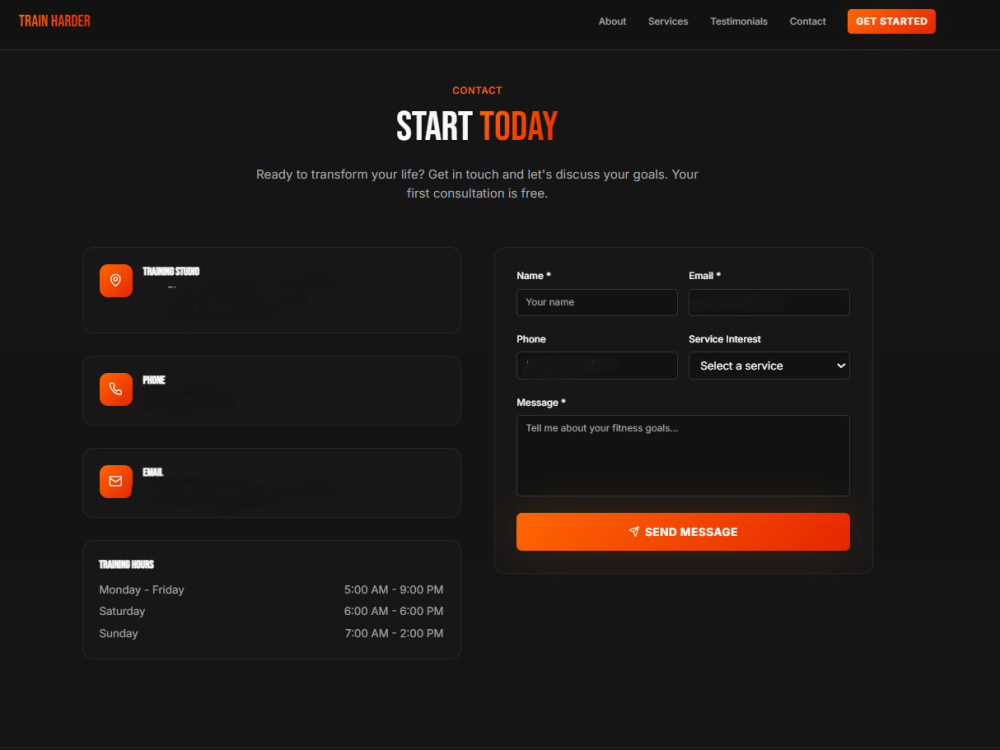Click the Training Hours heading
Viewport: 1000px width, 750px height.
click(x=126, y=564)
